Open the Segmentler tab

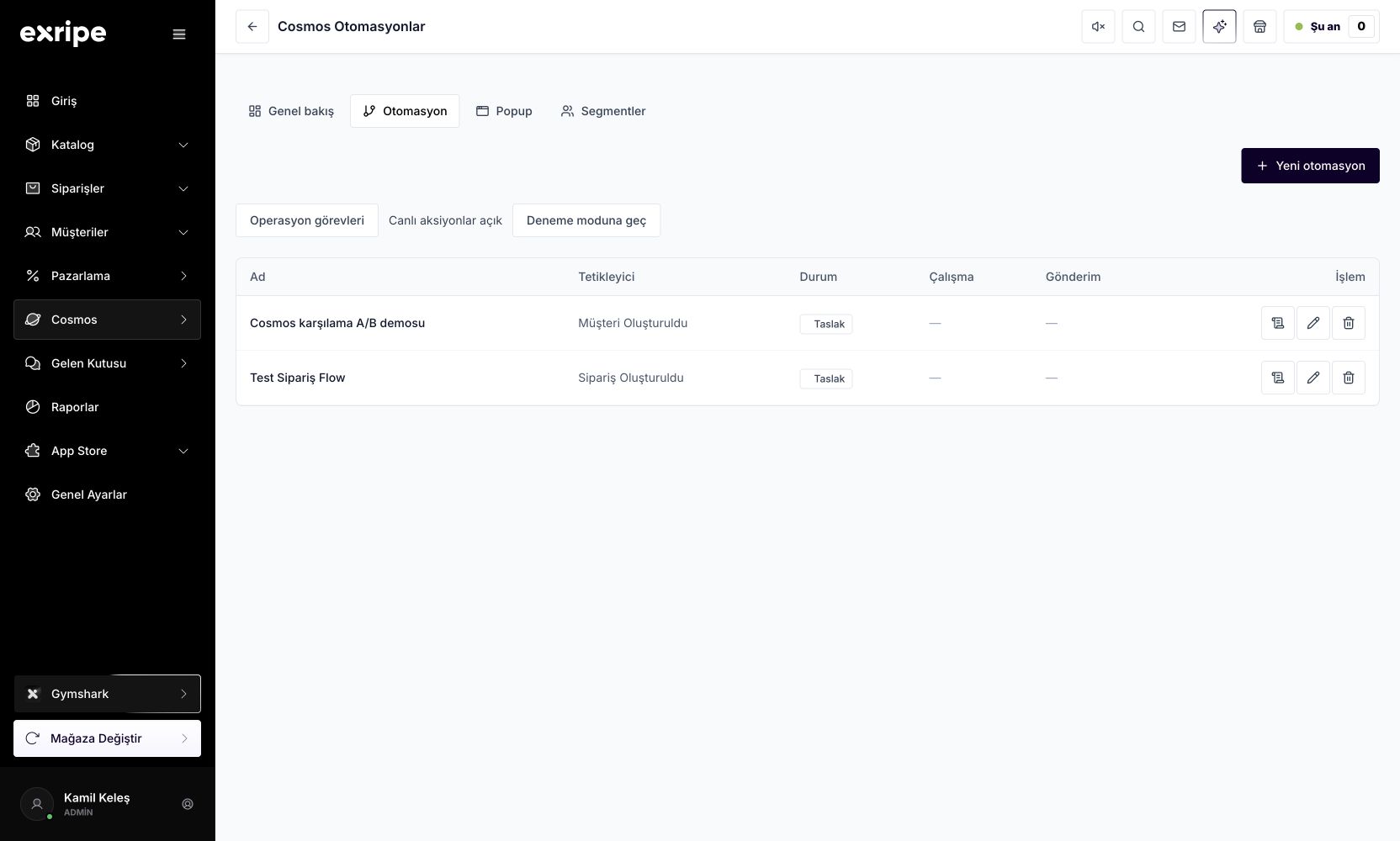click(603, 111)
